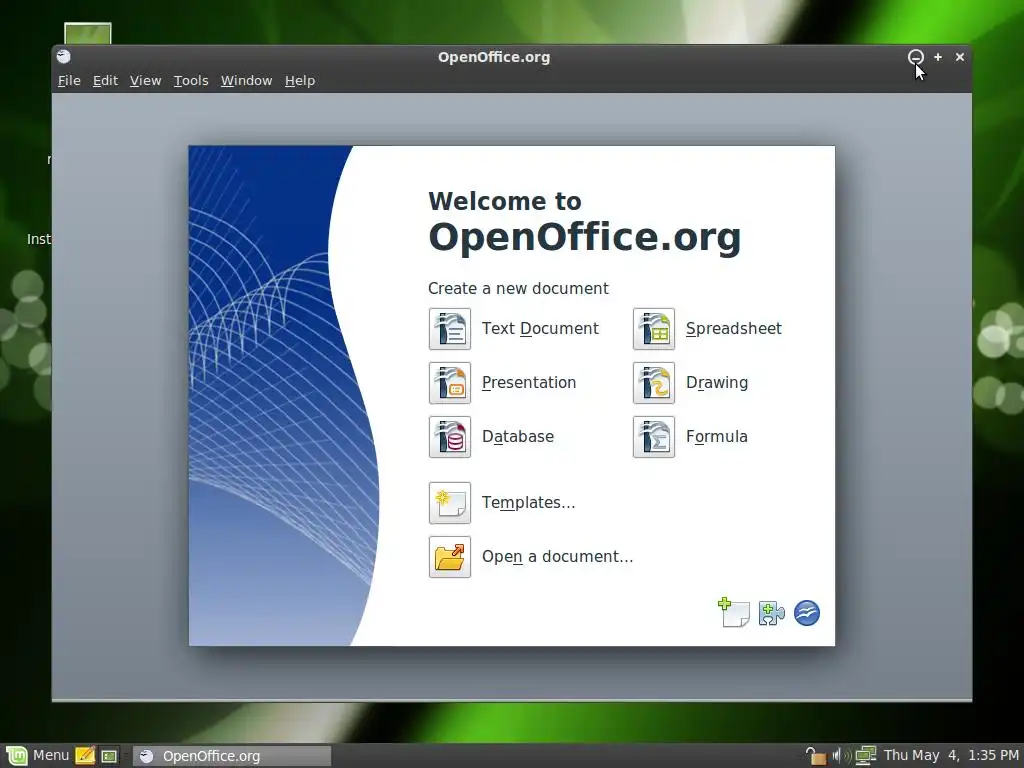Create a new Text Document

pyautogui.click(x=449, y=329)
